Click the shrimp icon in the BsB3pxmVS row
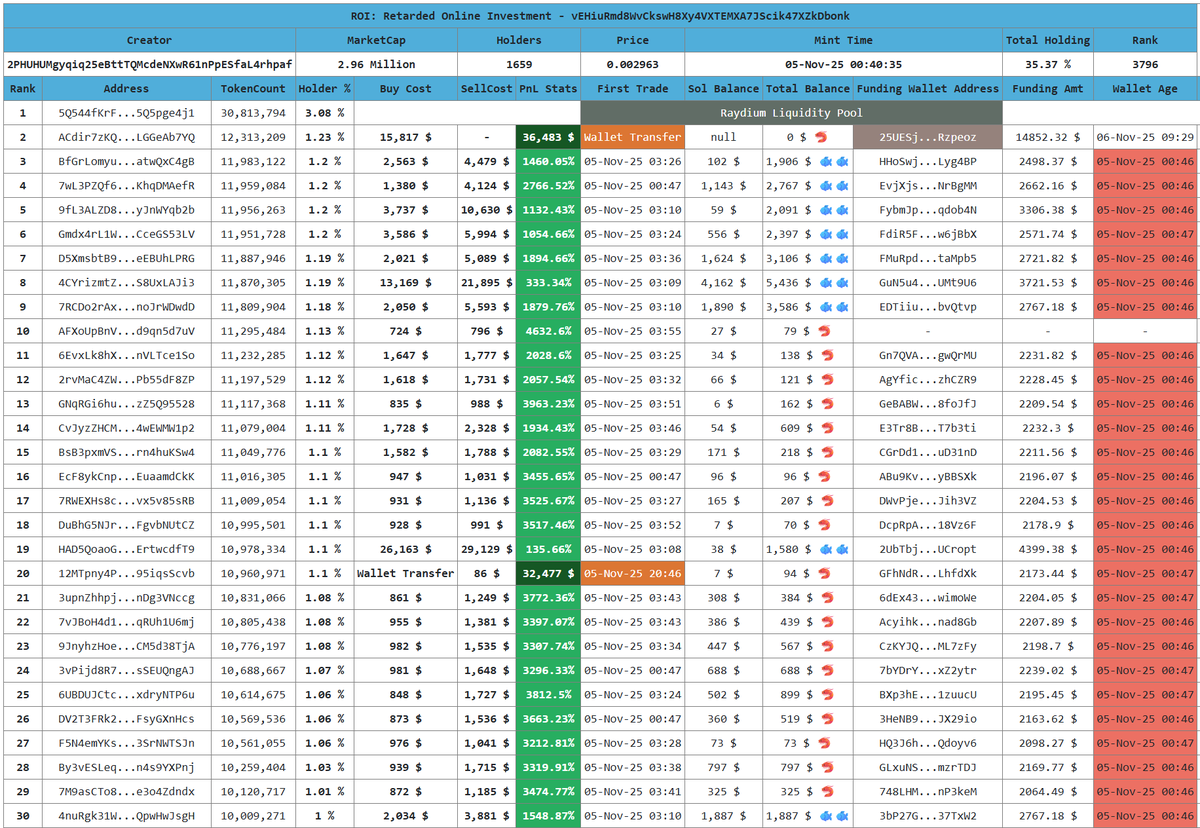The image size is (1200, 828). [x=827, y=452]
